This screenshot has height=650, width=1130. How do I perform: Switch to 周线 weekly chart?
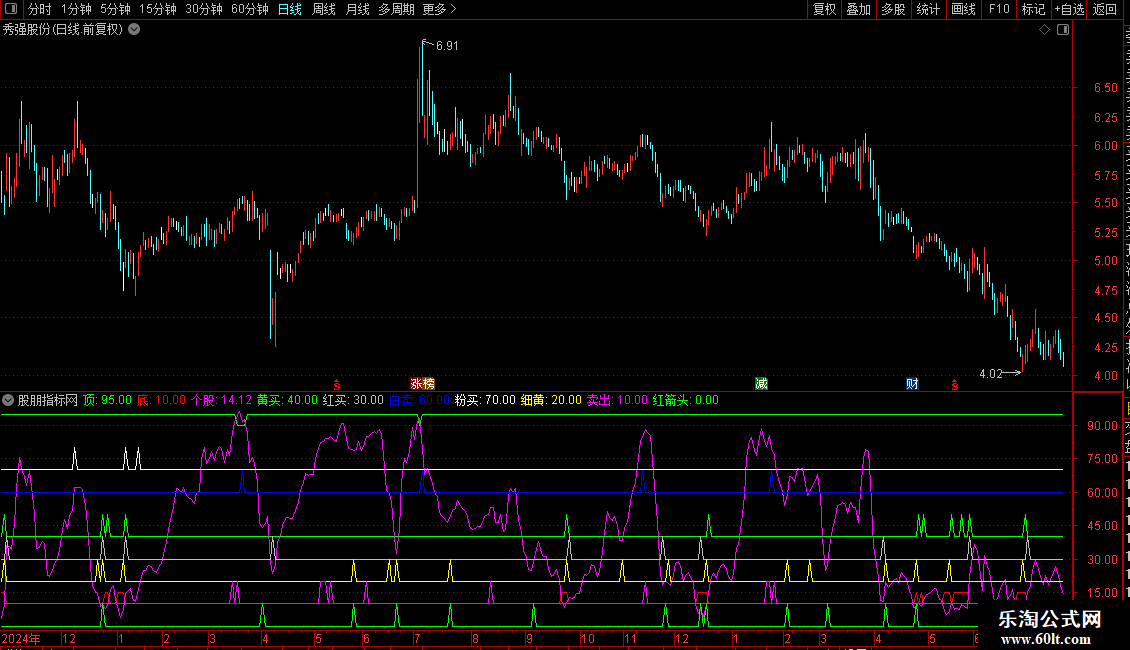click(324, 9)
